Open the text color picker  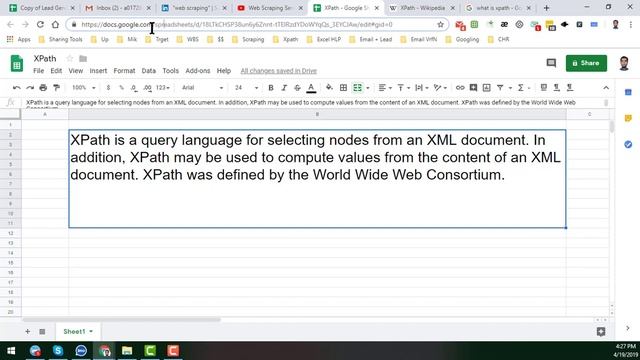point(311,88)
